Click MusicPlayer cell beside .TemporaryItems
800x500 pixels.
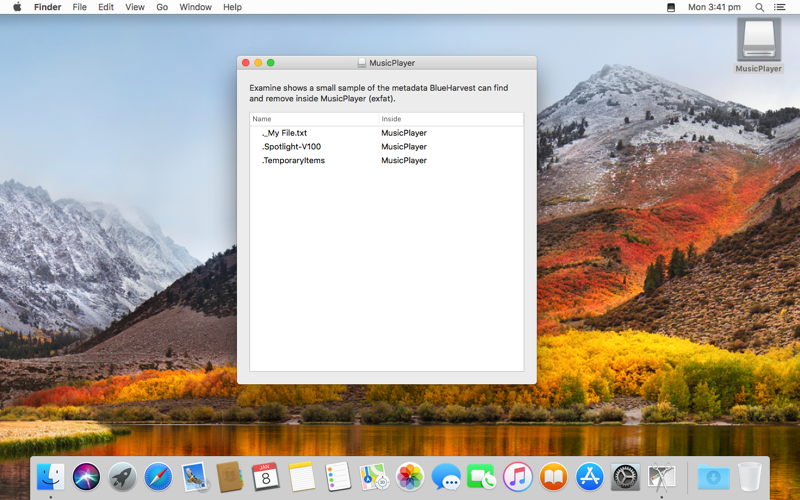pos(404,160)
